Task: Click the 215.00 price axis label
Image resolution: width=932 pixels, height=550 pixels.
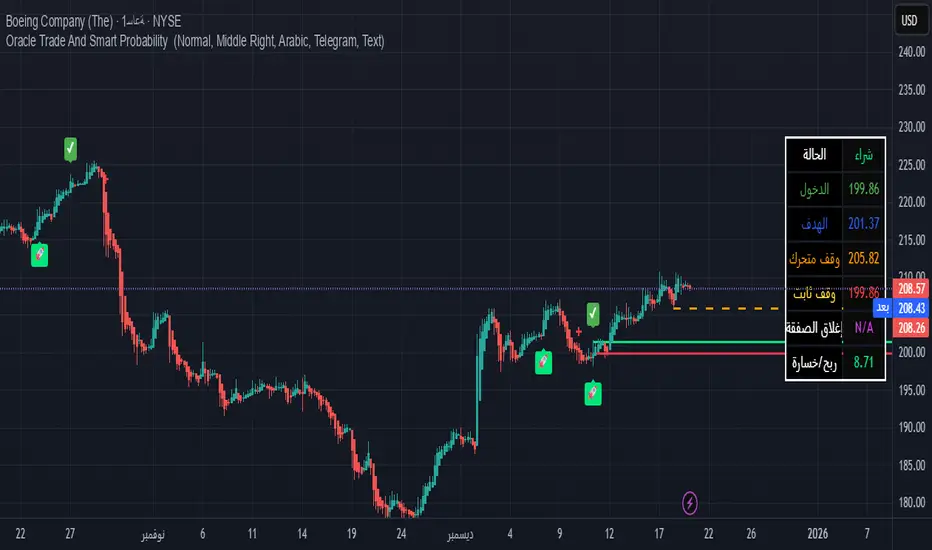Action: (x=912, y=240)
